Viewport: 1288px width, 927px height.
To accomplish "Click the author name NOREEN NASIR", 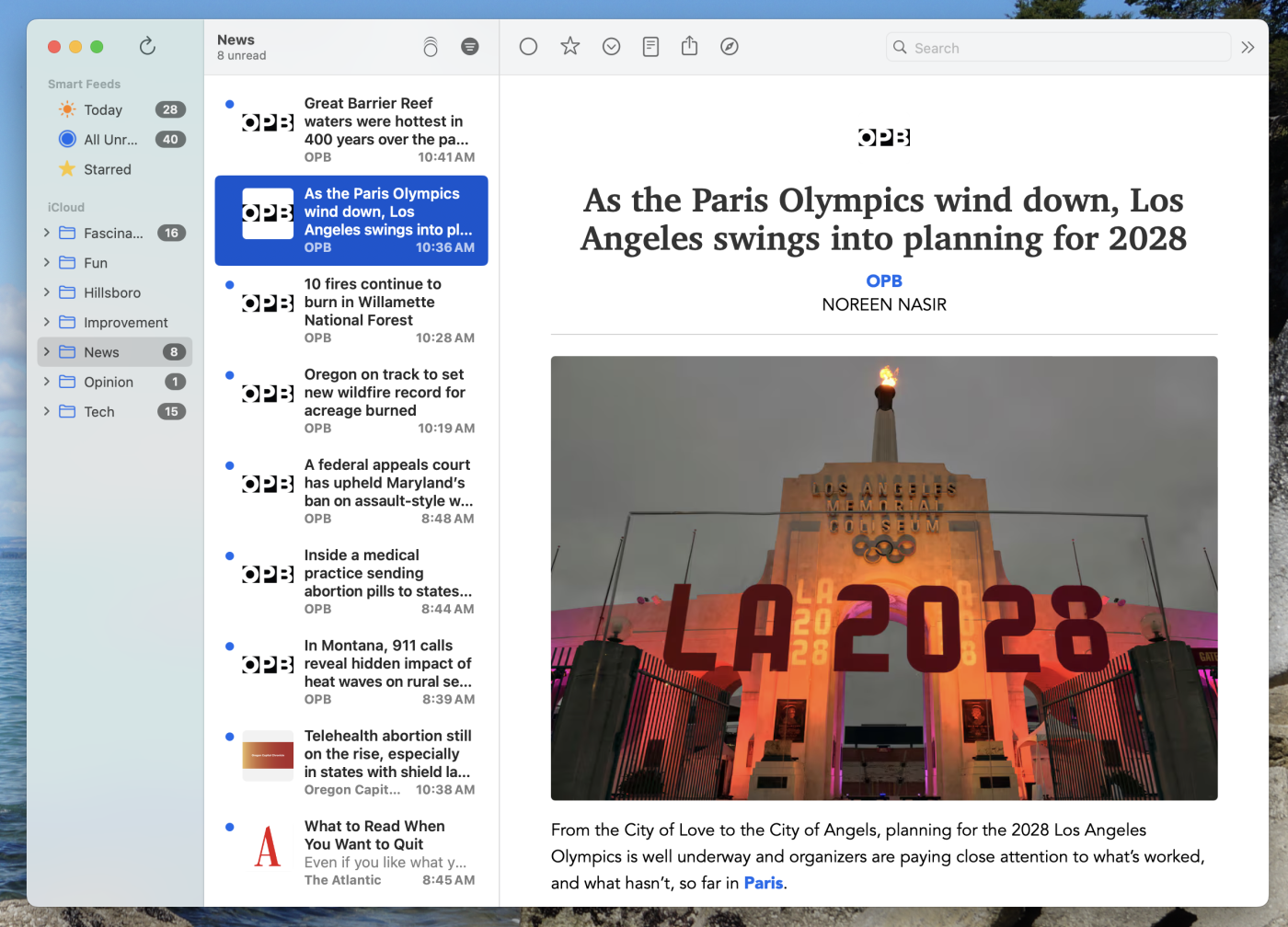I will [x=884, y=304].
